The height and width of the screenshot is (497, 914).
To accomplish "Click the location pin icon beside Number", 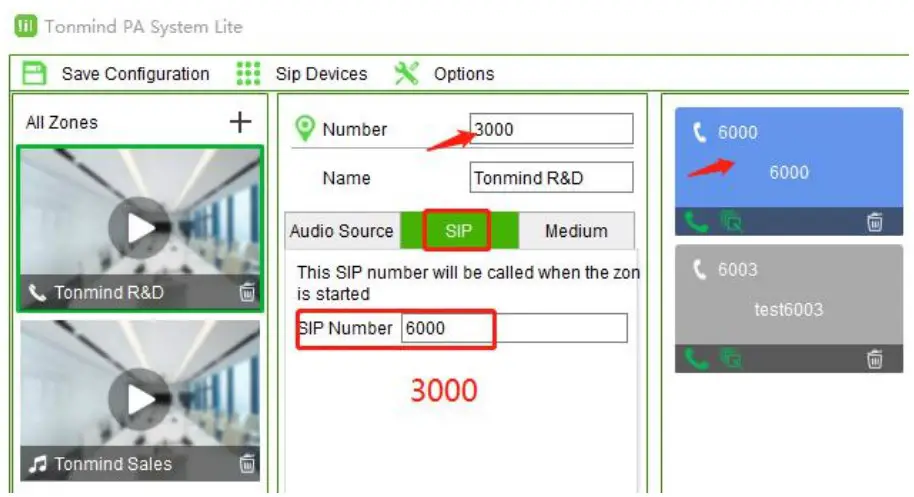I will 304,128.
